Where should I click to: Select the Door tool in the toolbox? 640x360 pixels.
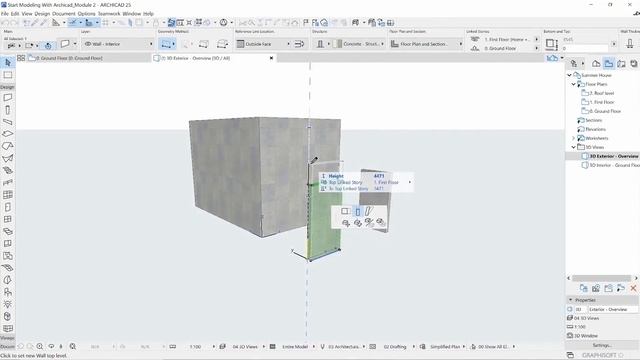click(8, 207)
